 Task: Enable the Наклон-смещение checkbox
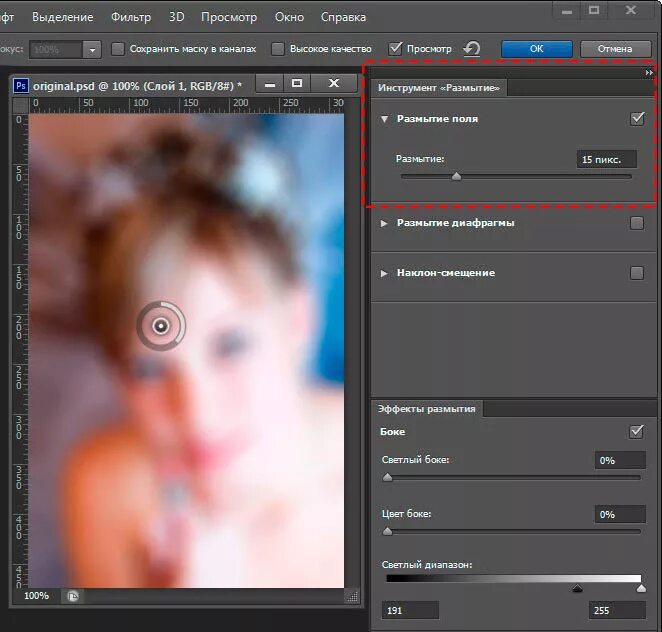[637, 273]
